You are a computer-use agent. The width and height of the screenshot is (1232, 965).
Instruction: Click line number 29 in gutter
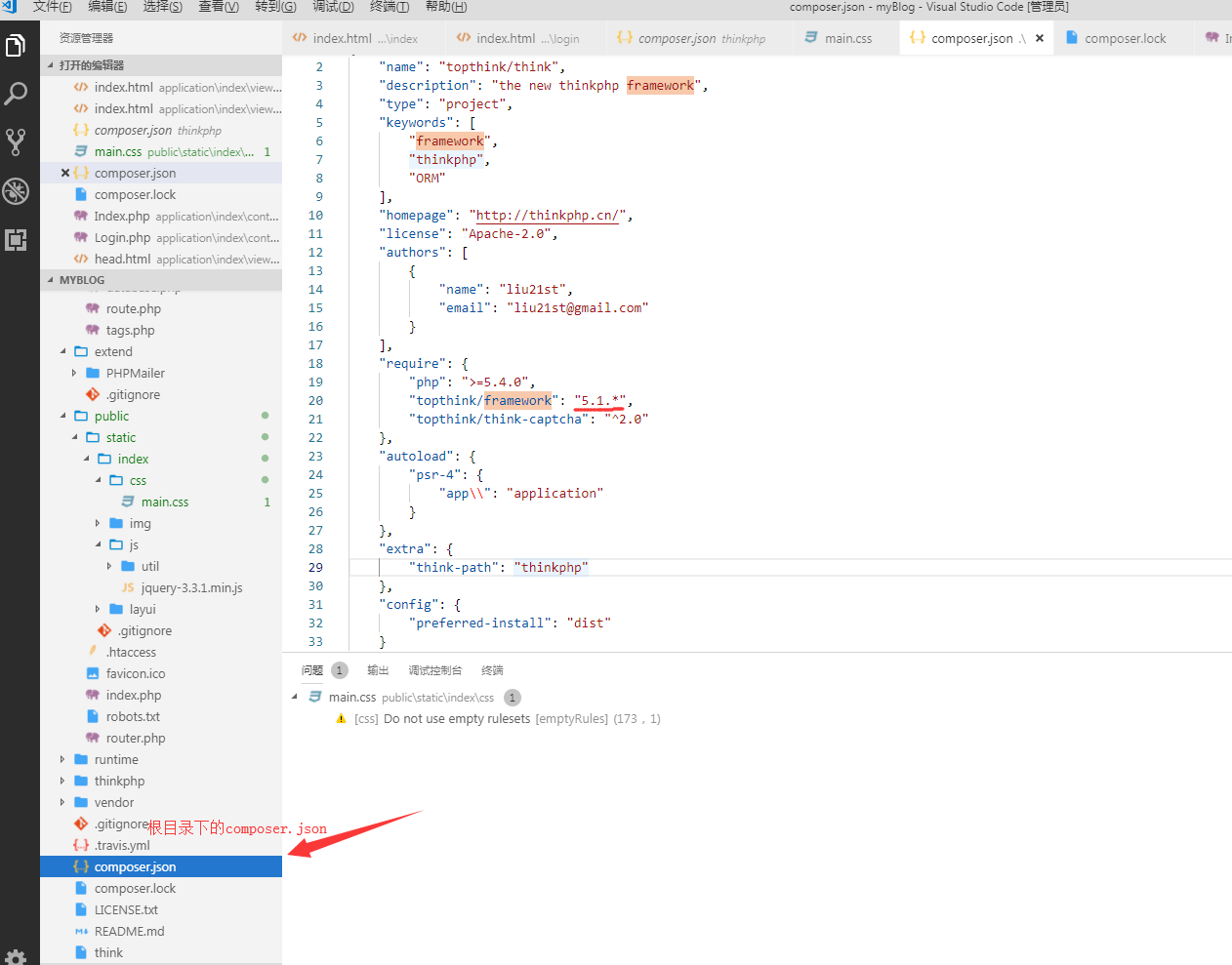[x=315, y=567]
